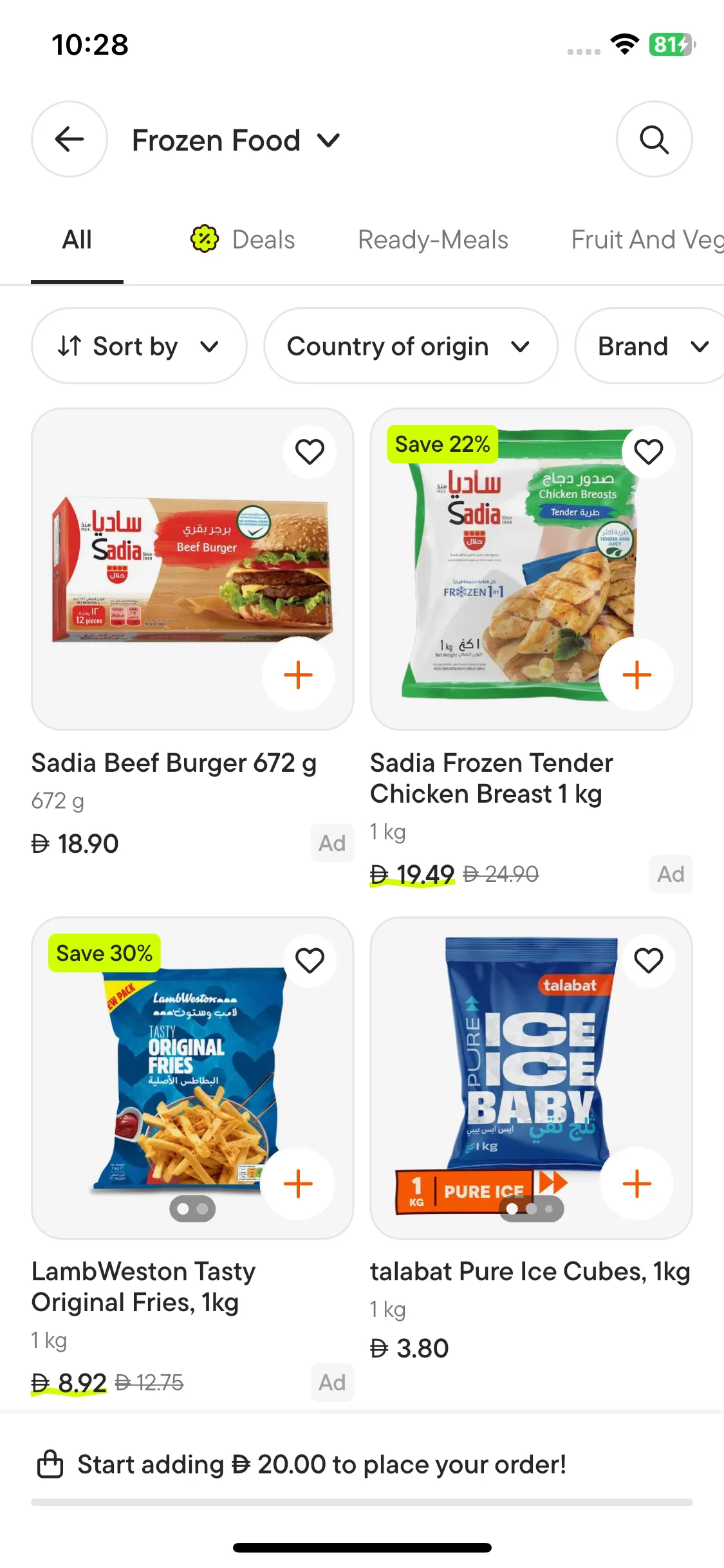Screen dimensions: 724x1568
Task: Open the Brand filter
Action: tap(651, 346)
